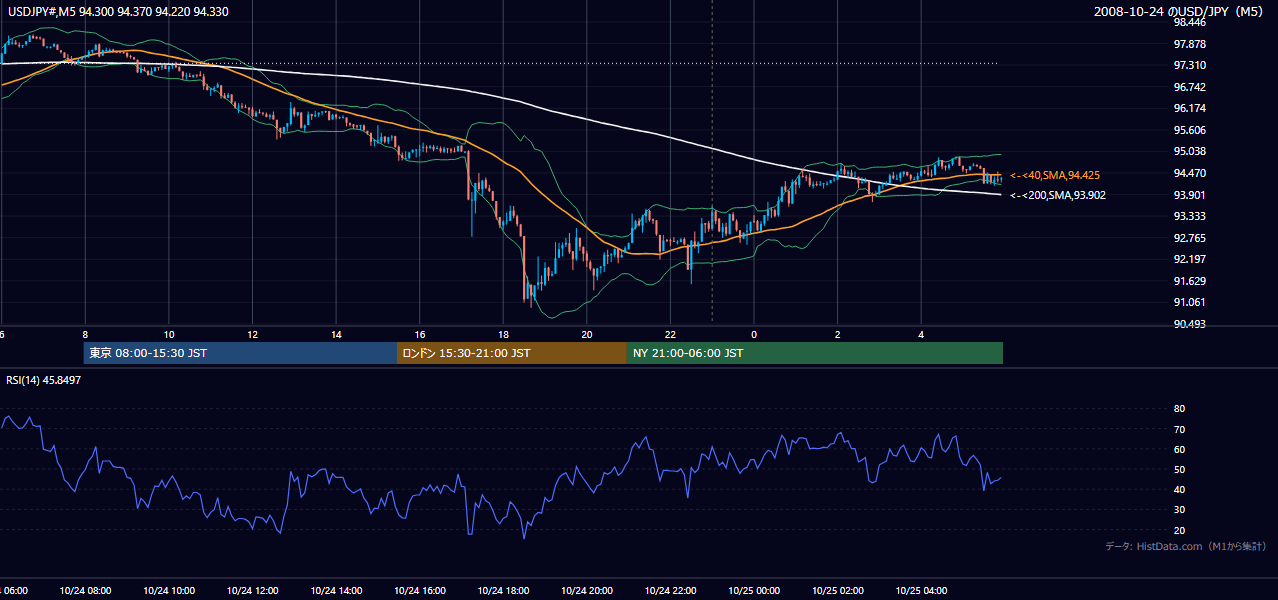The height and width of the screenshot is (600, 1278).
Task: Click price axis value 90.493
Action: click(x=1189, y=324)
